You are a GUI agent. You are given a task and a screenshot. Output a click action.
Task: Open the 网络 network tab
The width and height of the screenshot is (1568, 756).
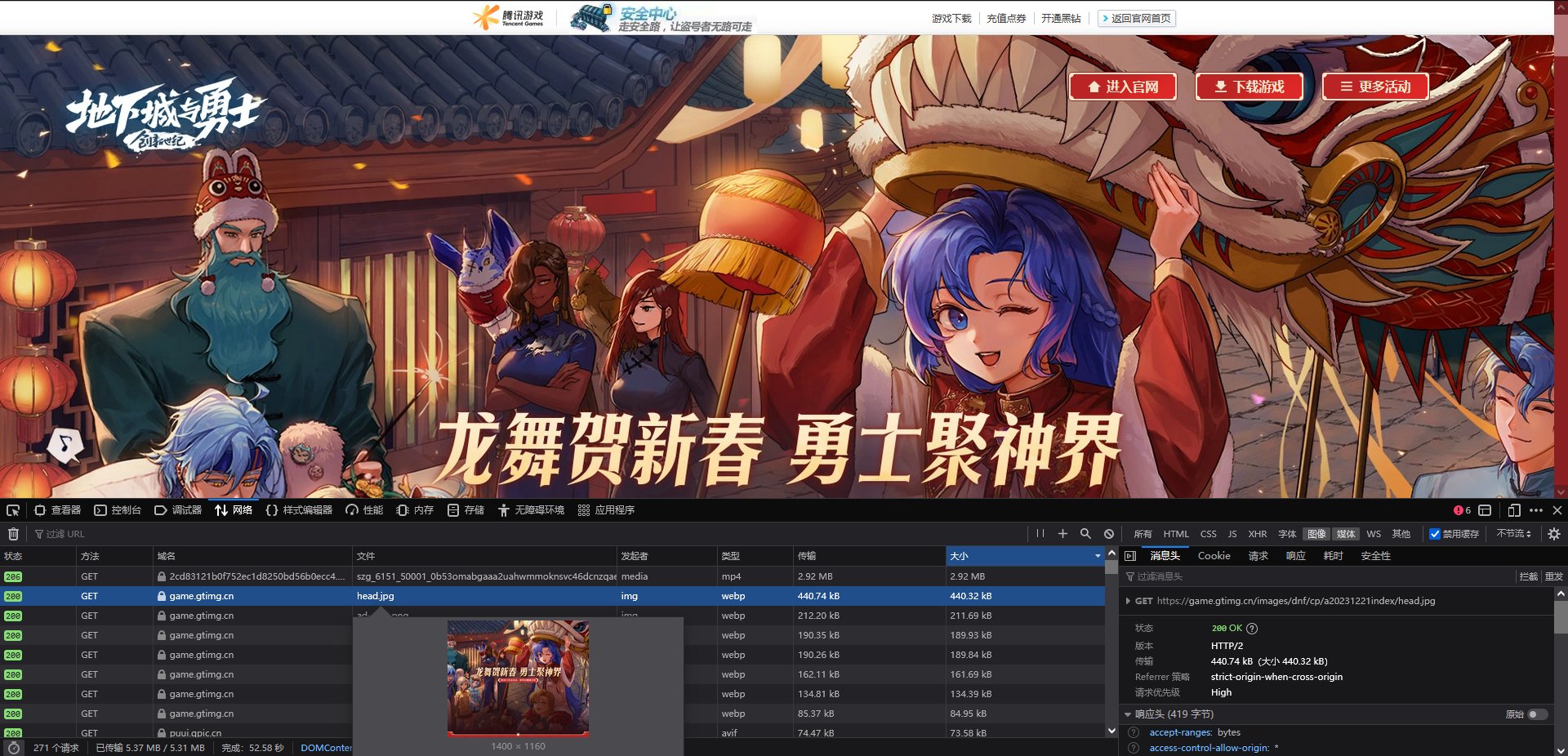(x=234, y=510)
